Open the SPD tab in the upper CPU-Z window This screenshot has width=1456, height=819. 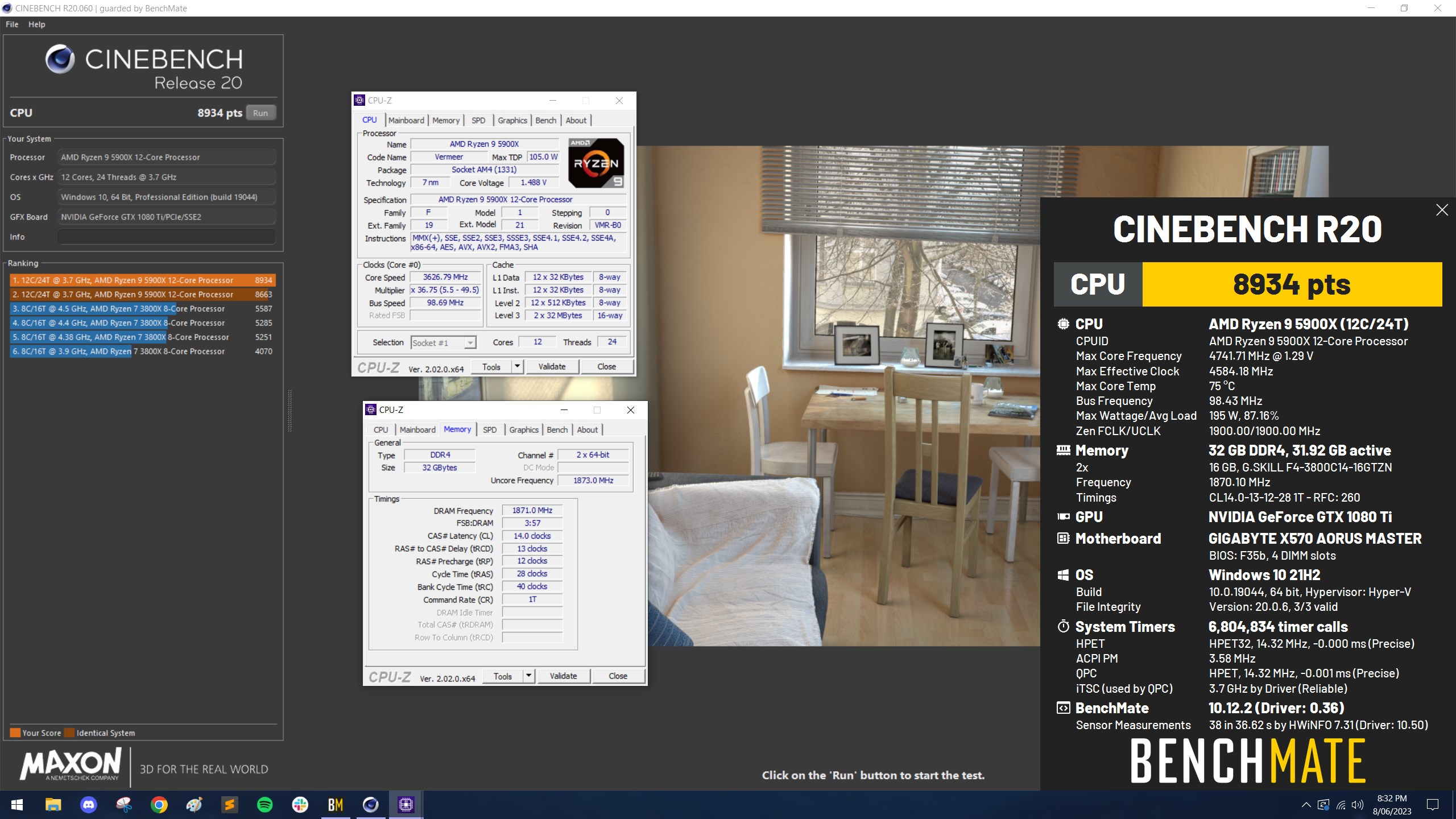[478, 120]
